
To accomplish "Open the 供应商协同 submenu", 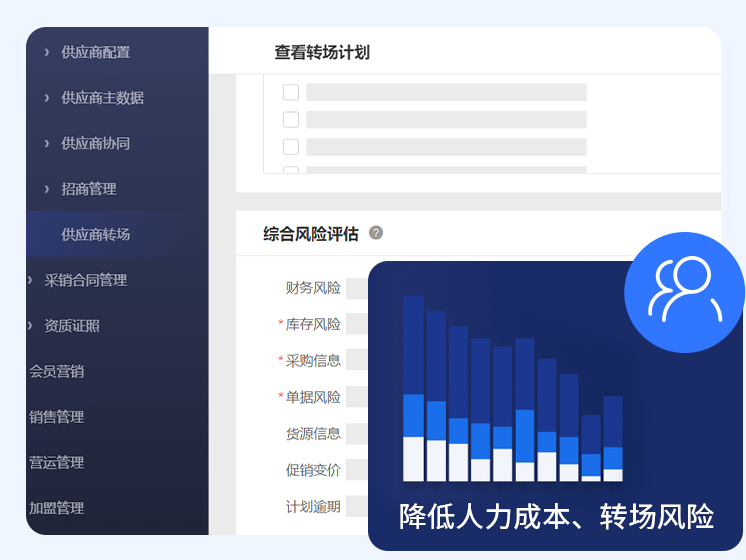I will tap(95, 143).
